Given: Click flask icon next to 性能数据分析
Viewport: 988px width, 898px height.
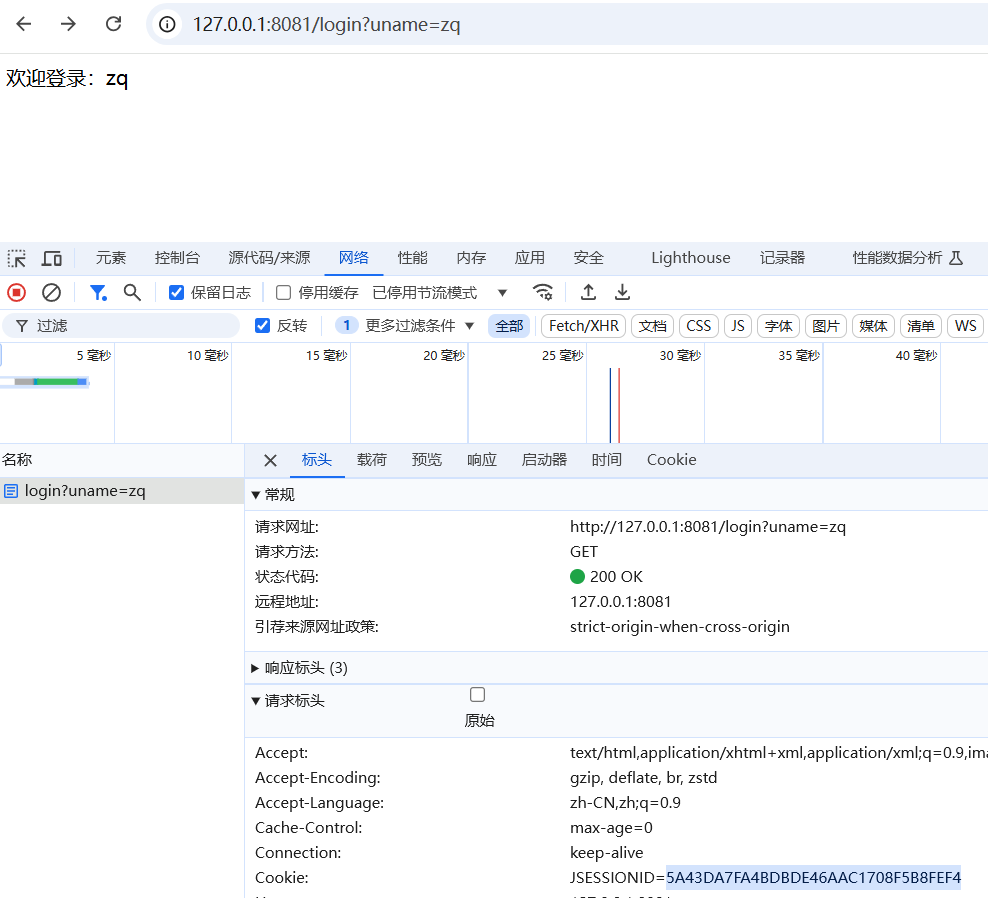Looking at the screenshot, I should tap(956, 258).
